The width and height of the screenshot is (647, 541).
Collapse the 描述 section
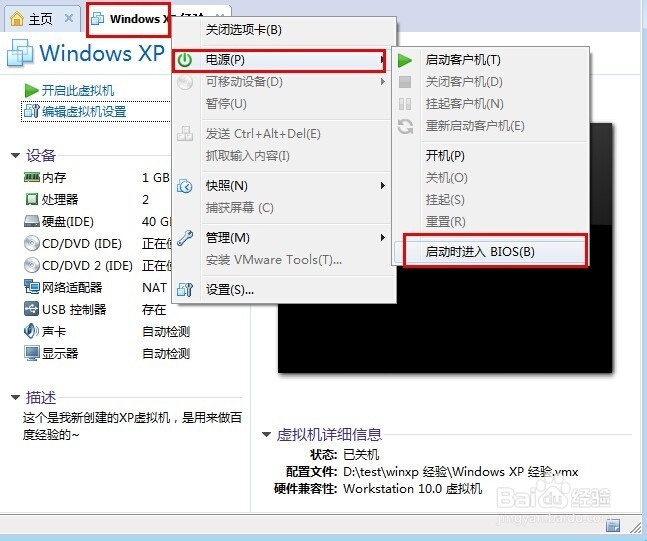15,398
